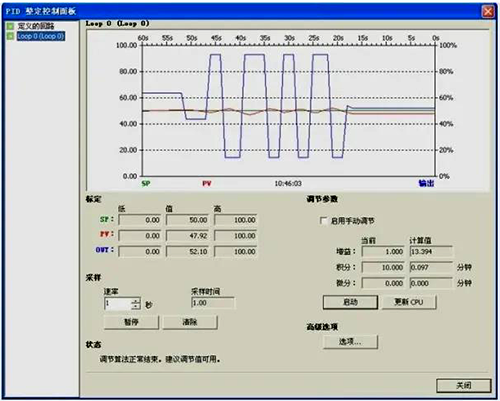The width and height of the screenshot is (500, 401).
Task: Enable the 启用手动调节 checkbox
Action: (323, 221)
